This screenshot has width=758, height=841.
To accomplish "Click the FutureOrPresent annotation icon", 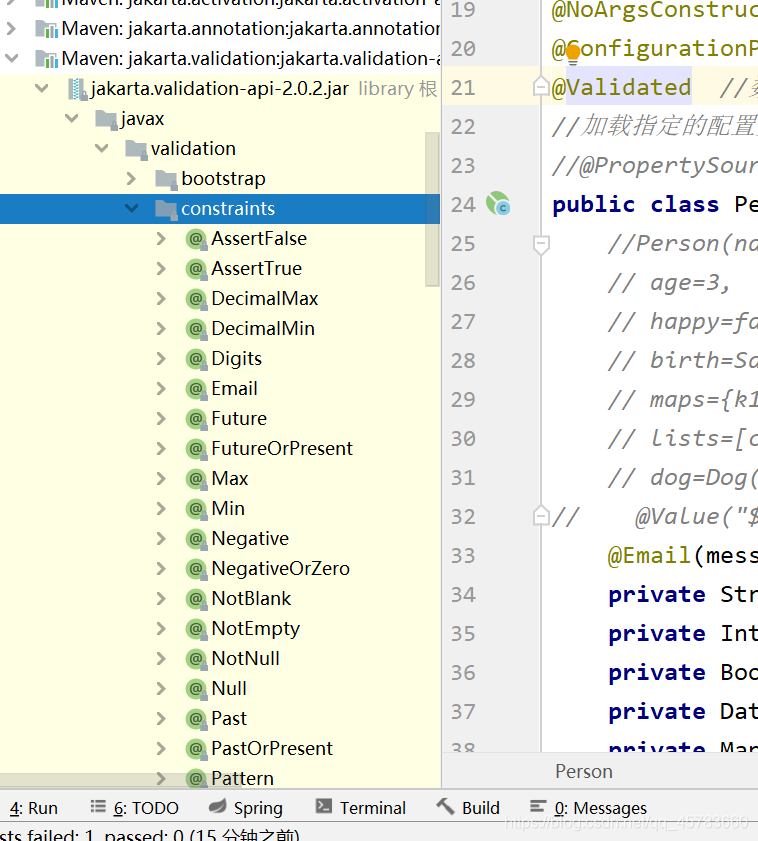I will coord(196,449).
